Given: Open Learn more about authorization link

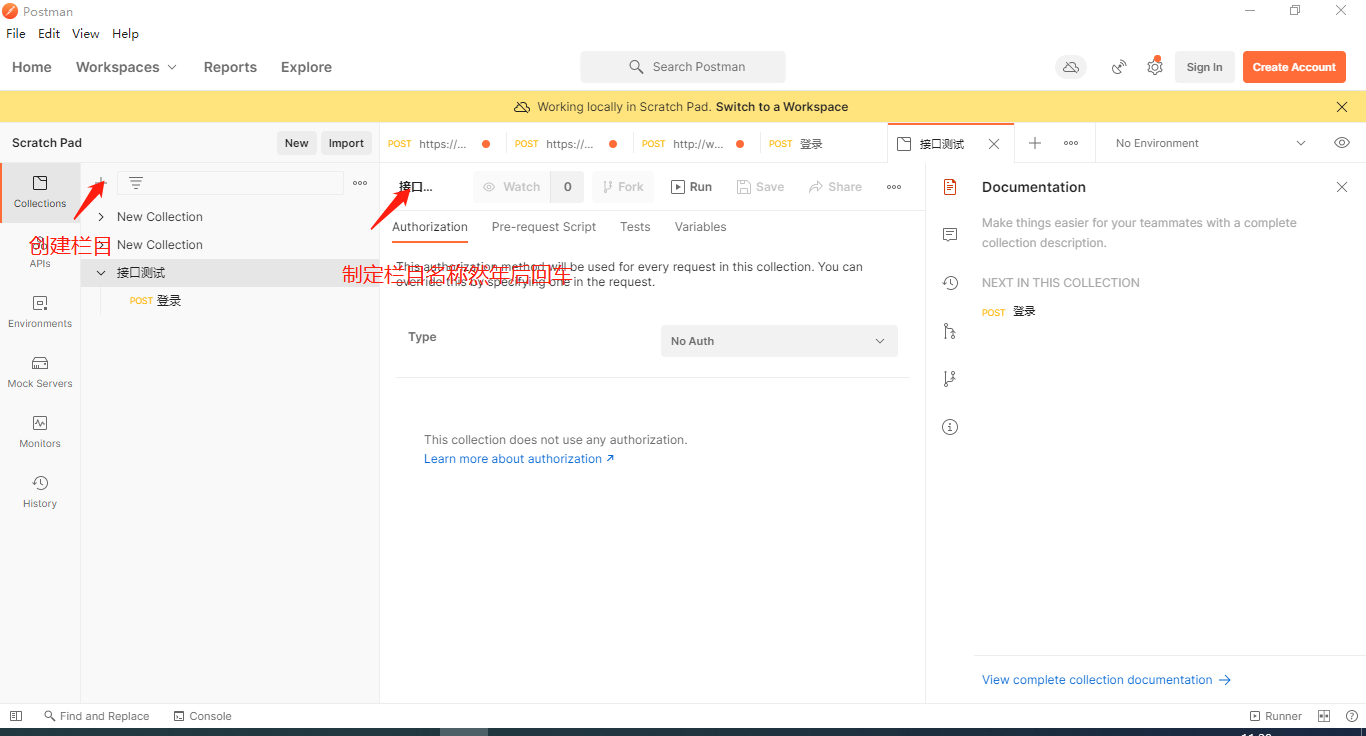Looking at the screenshot, I should pos(519,459).
